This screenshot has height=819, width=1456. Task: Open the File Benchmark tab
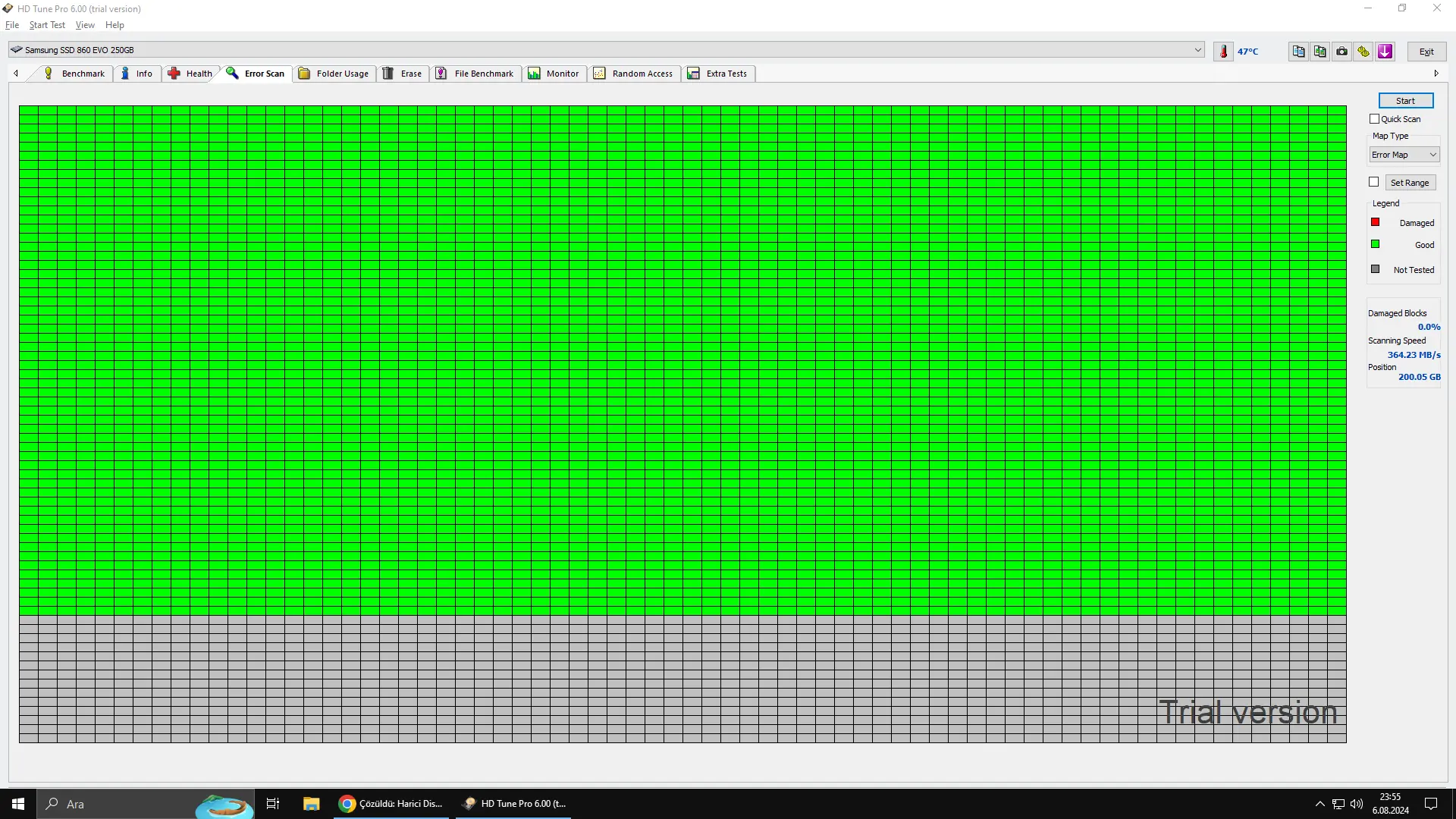pyautogui.click(x=475, y=74)
